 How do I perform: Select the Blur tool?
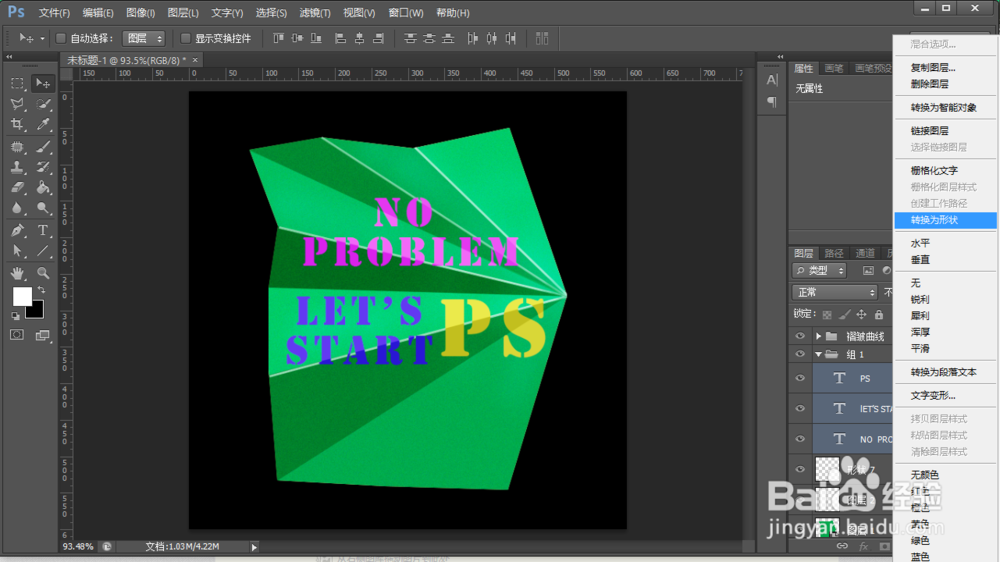click(x=17, y=208)
